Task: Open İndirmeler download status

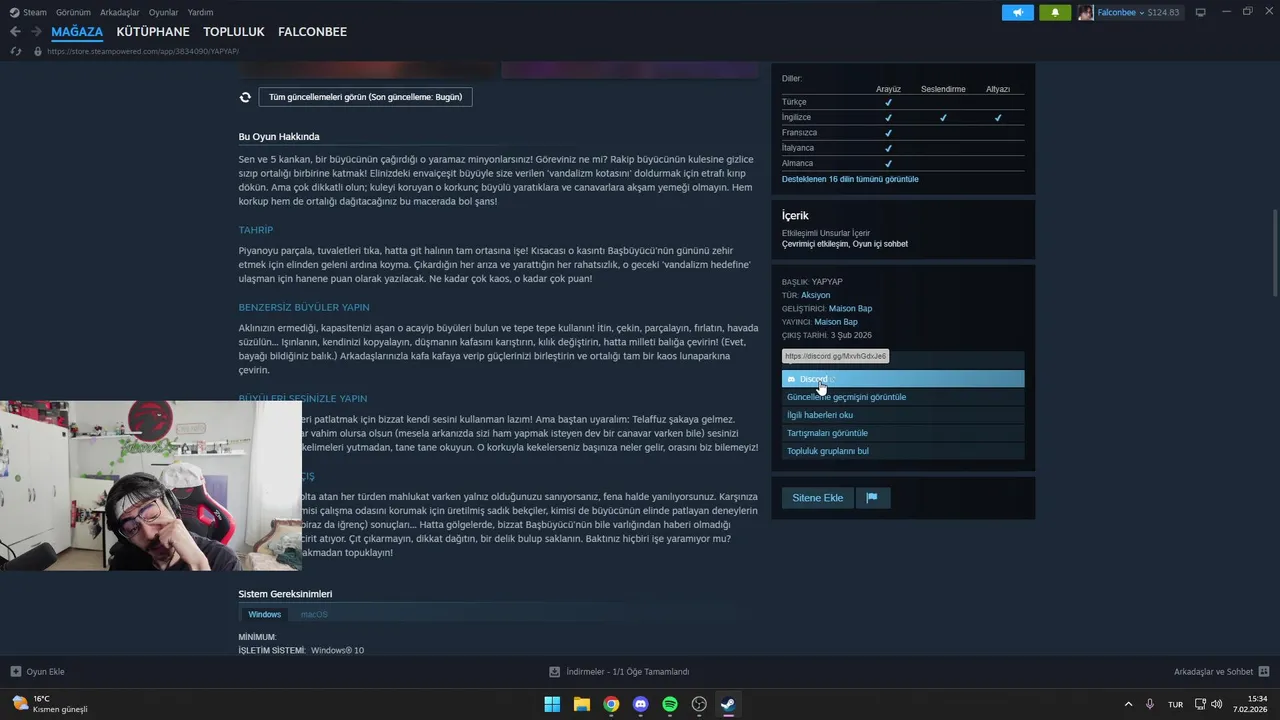Action: click(619, 671)
